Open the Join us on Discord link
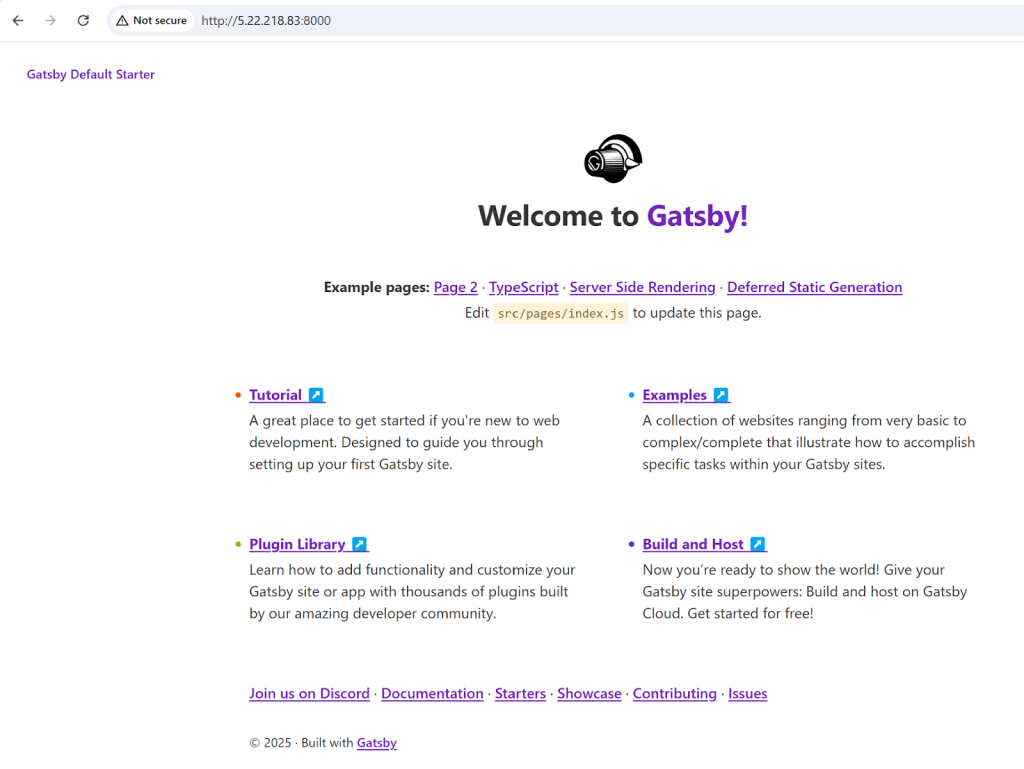The image size is (1024, 769). [x=310, y=693]
